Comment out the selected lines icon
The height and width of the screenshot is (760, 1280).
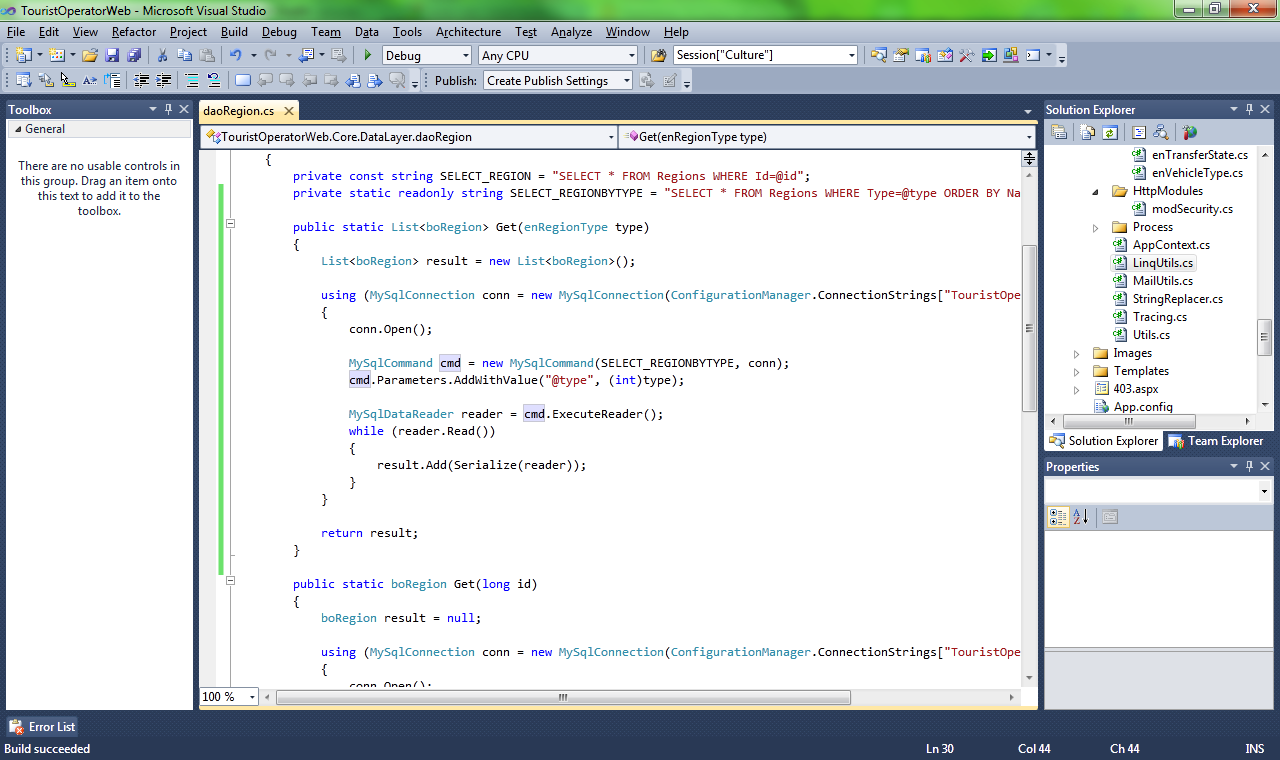tap(192, 80)
